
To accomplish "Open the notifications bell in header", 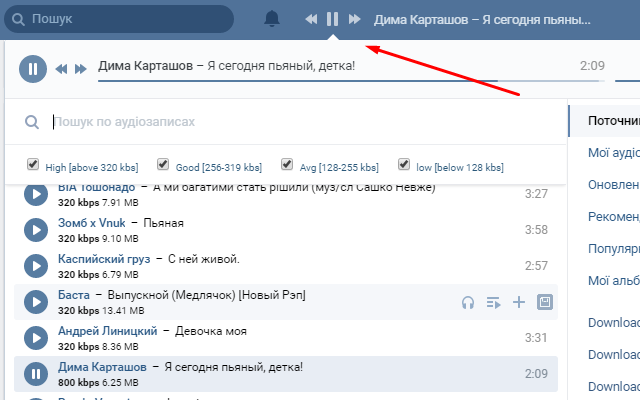I will 272,19.
